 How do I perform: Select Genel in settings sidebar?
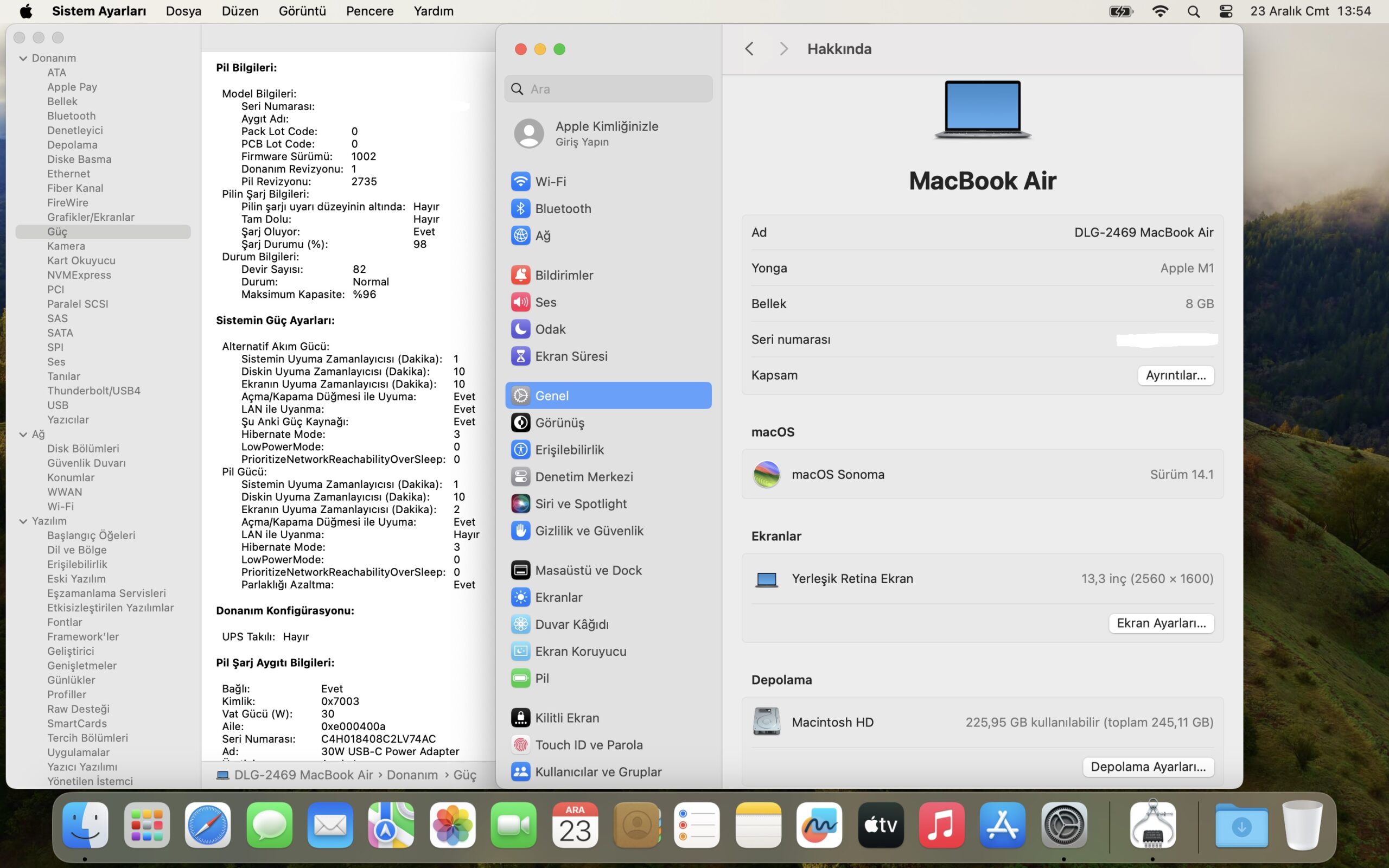click(x=608, y=395)
